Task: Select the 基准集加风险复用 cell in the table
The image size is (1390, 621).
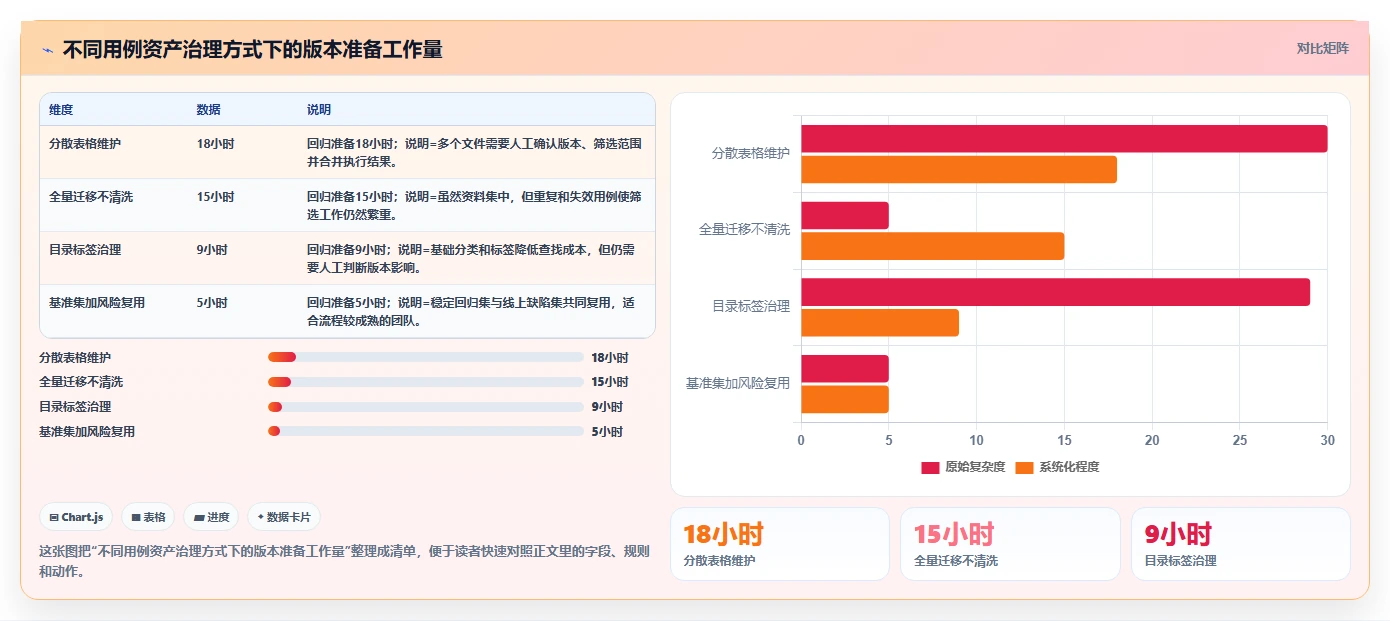Action: point(97,303)
